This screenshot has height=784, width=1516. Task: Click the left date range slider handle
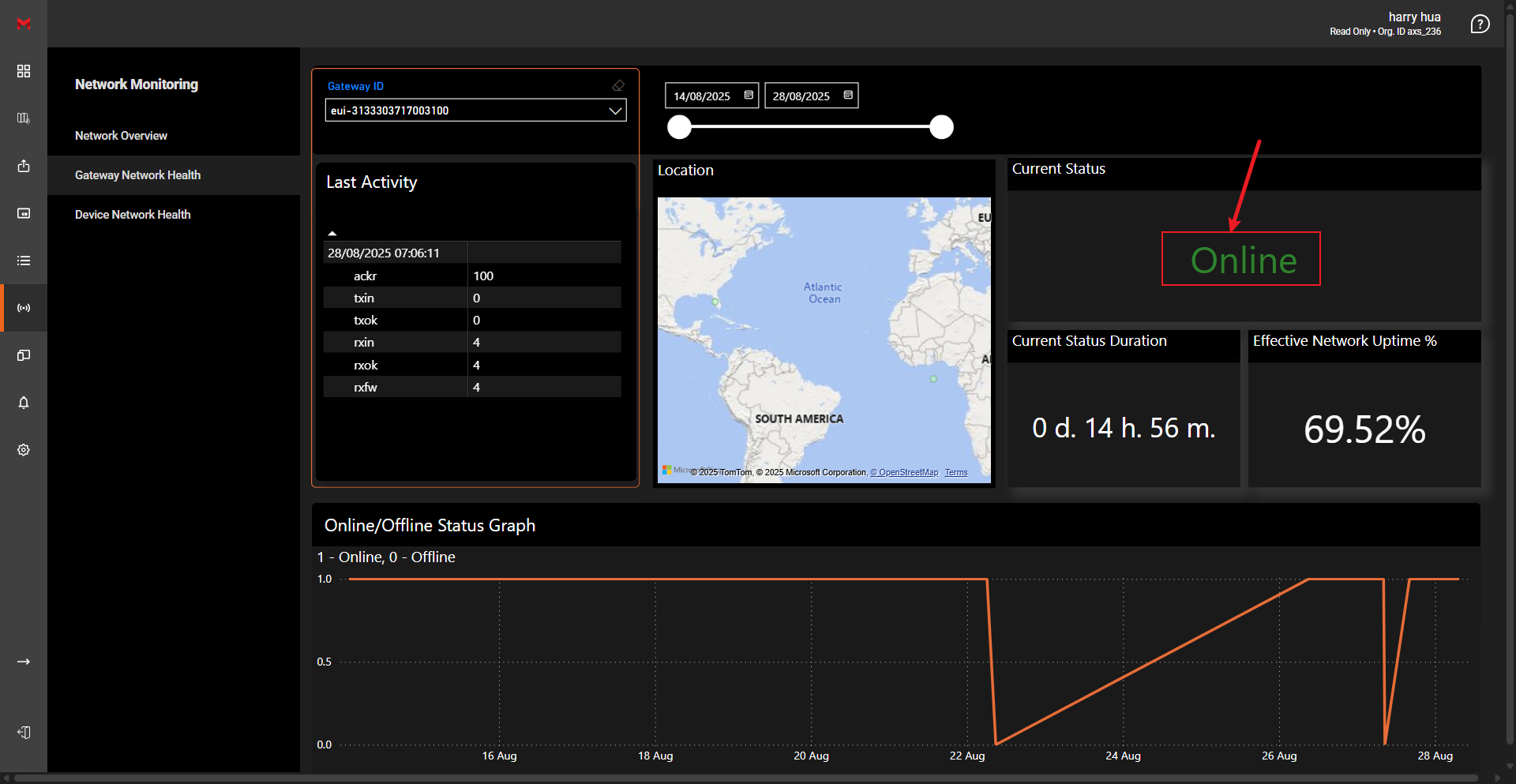coord(679,127)
